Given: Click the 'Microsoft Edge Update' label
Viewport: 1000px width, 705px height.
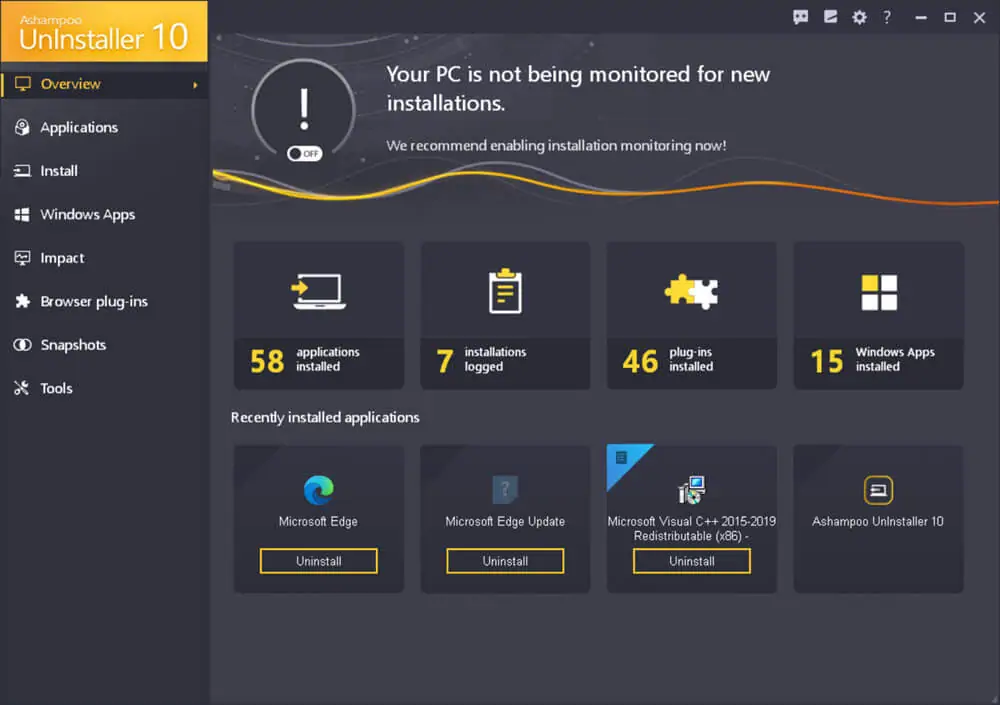Looking at the screenshot, I should [505, 522].
